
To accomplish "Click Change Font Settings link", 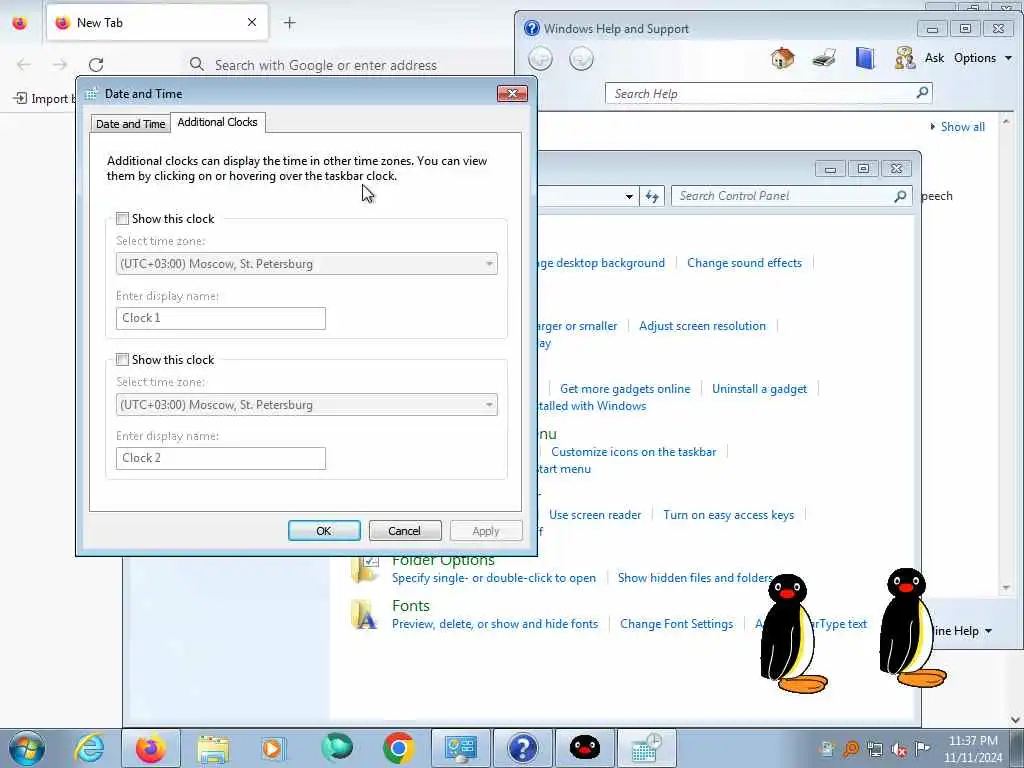I will click(677, 624).
